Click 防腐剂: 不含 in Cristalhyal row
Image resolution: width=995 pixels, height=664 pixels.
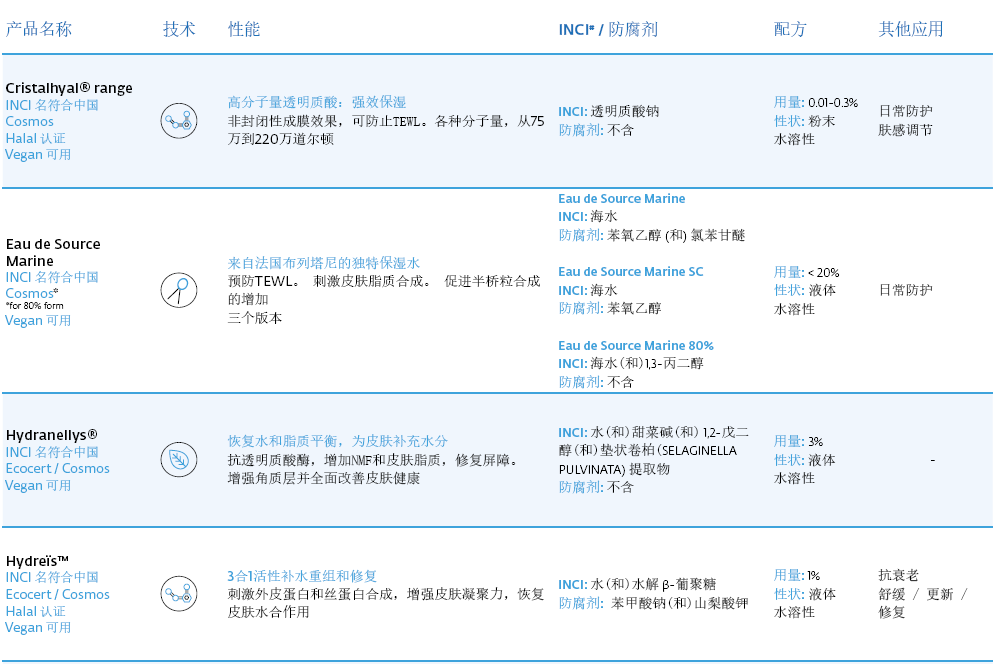pyautogui.click(x=596, y=130)
